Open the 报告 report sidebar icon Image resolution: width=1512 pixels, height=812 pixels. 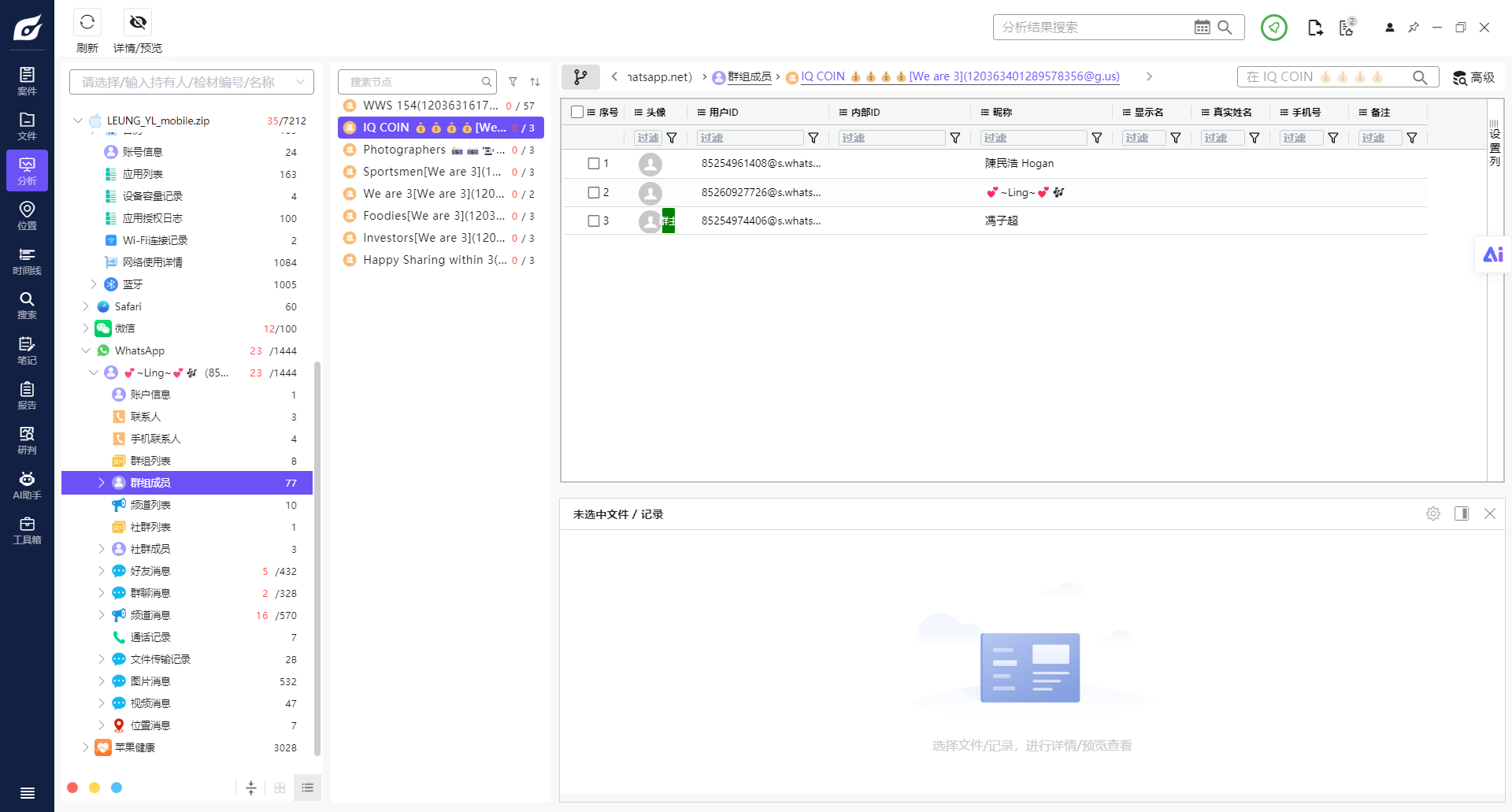click(x=27, y=395)
